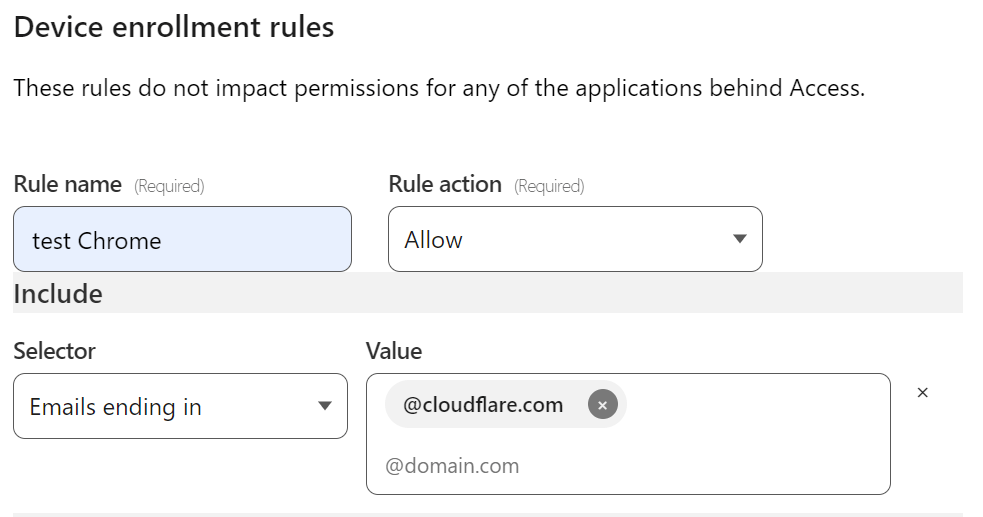This screenshot has width=983, height=517.
Task: Click the Value column label
Action: (x=394, y=351)
